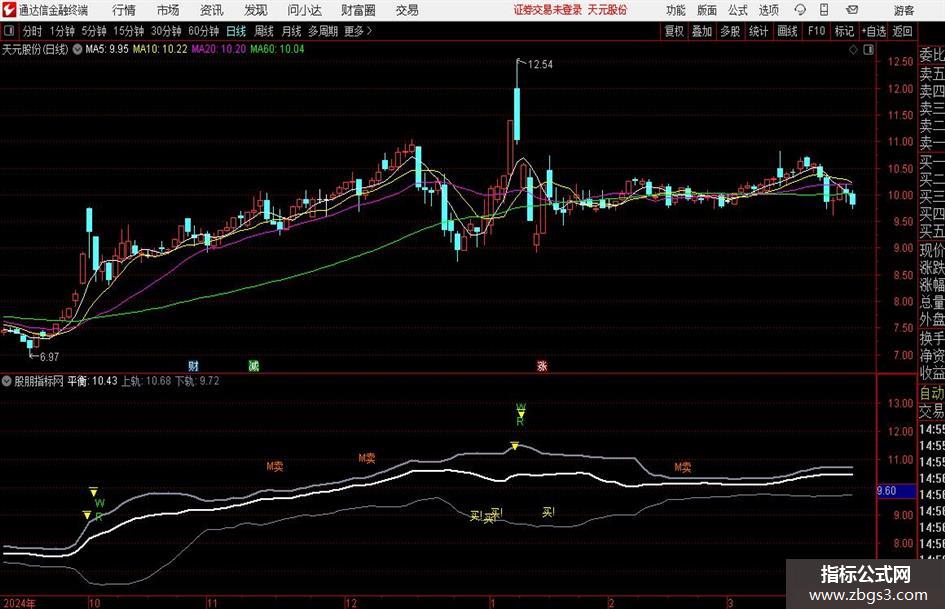Click the 天元股份 stock name in title bar
This screenshot has height=609, width=945.
pyautogui.click(x=607, y=10)
